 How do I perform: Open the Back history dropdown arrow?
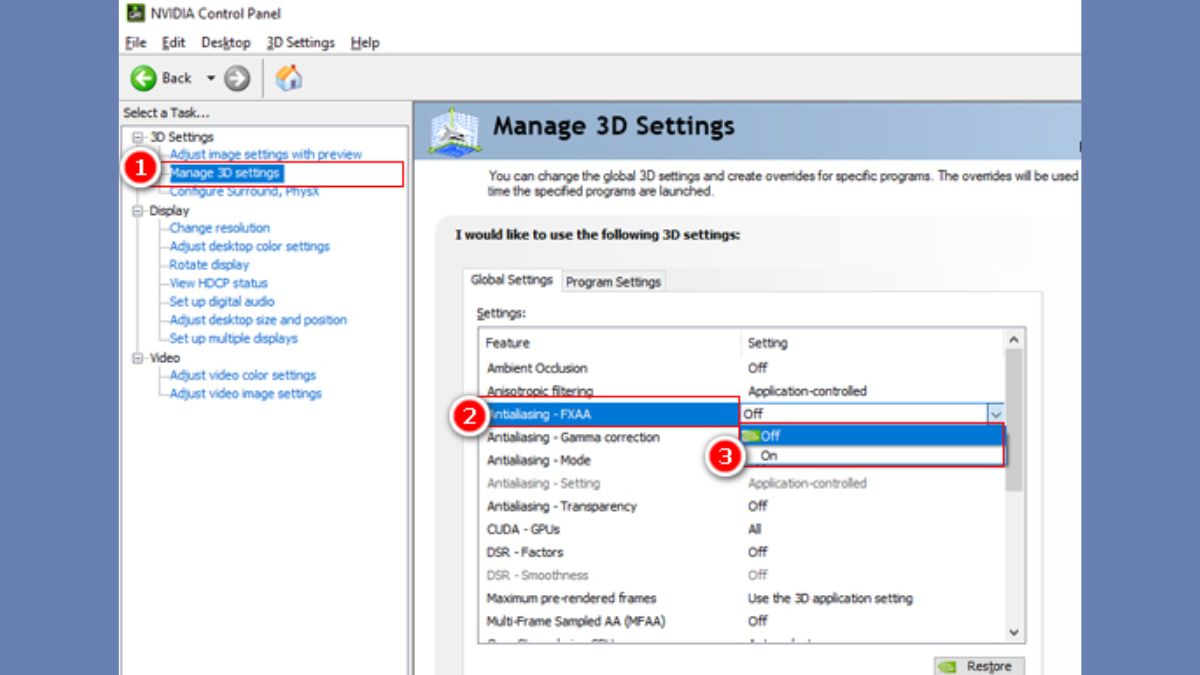tap(211, 78)
